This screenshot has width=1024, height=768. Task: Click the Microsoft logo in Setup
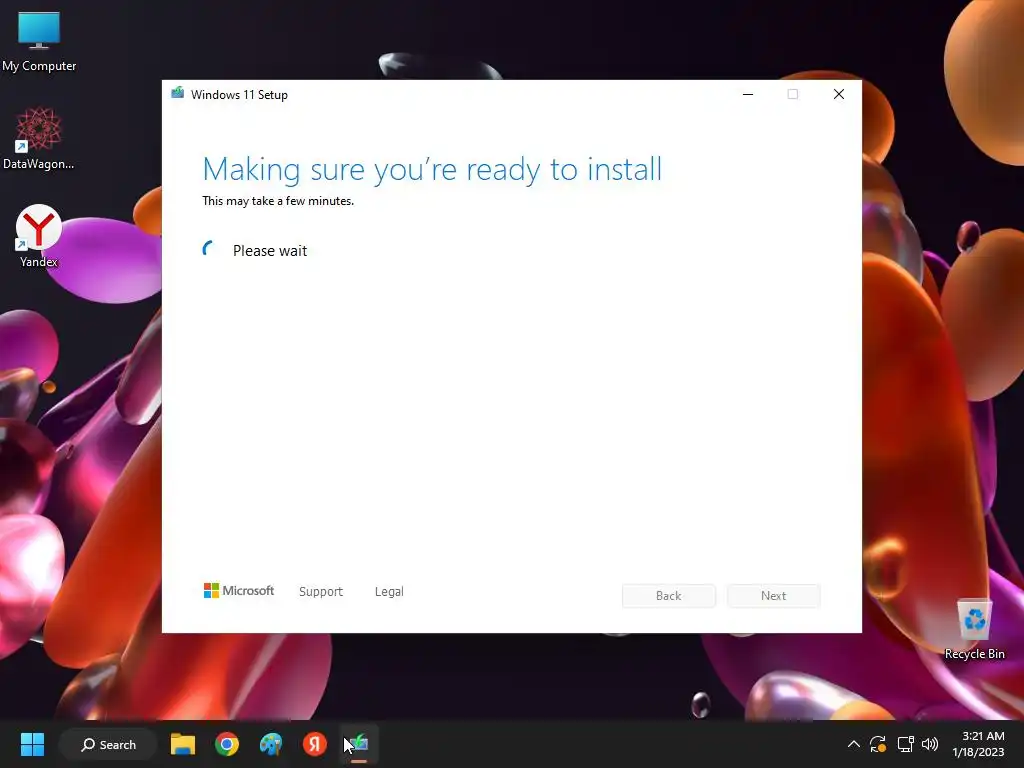point(239,591)
